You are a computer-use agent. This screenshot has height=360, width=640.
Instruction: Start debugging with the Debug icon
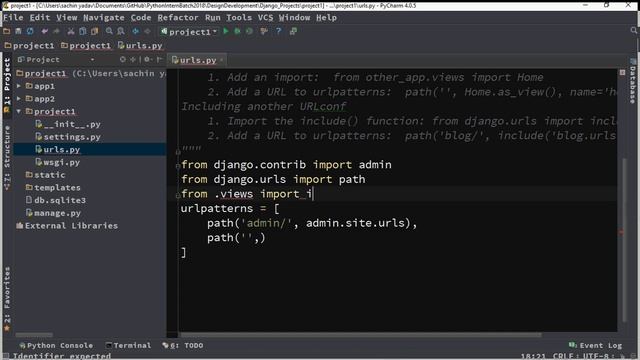point(237,31)
